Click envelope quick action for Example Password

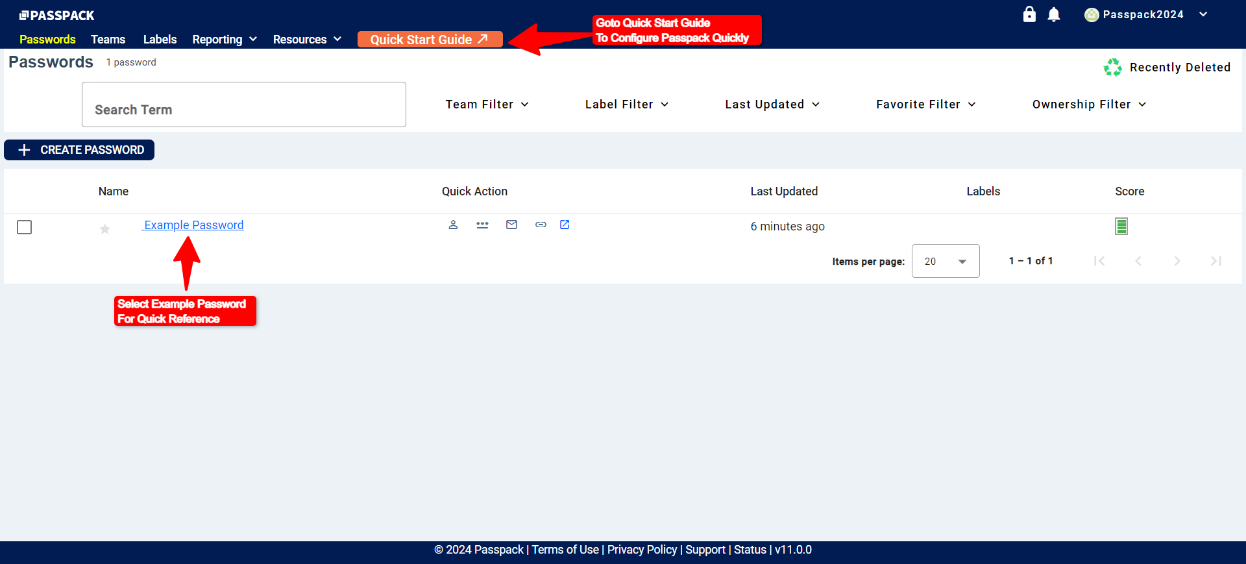coord(511,225)
